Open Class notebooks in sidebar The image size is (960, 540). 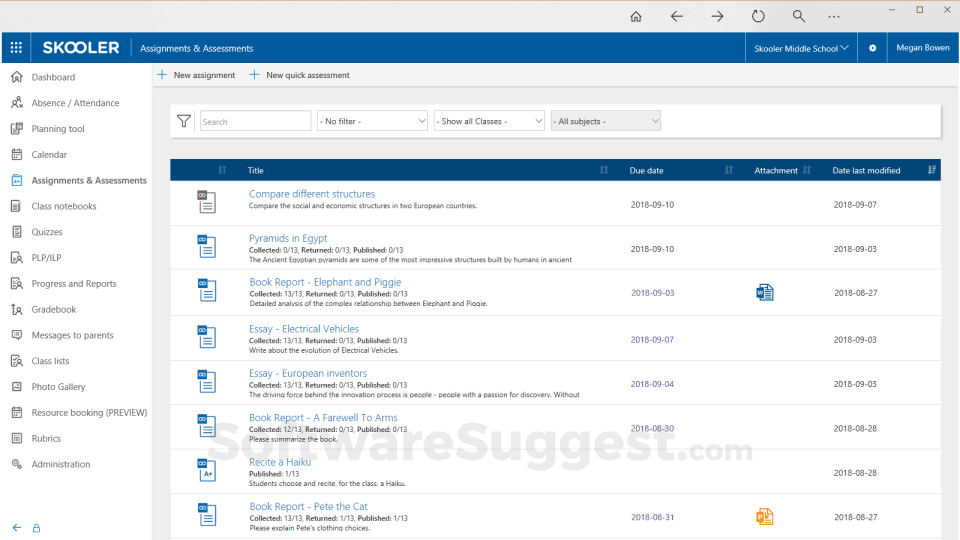(64, 206)
